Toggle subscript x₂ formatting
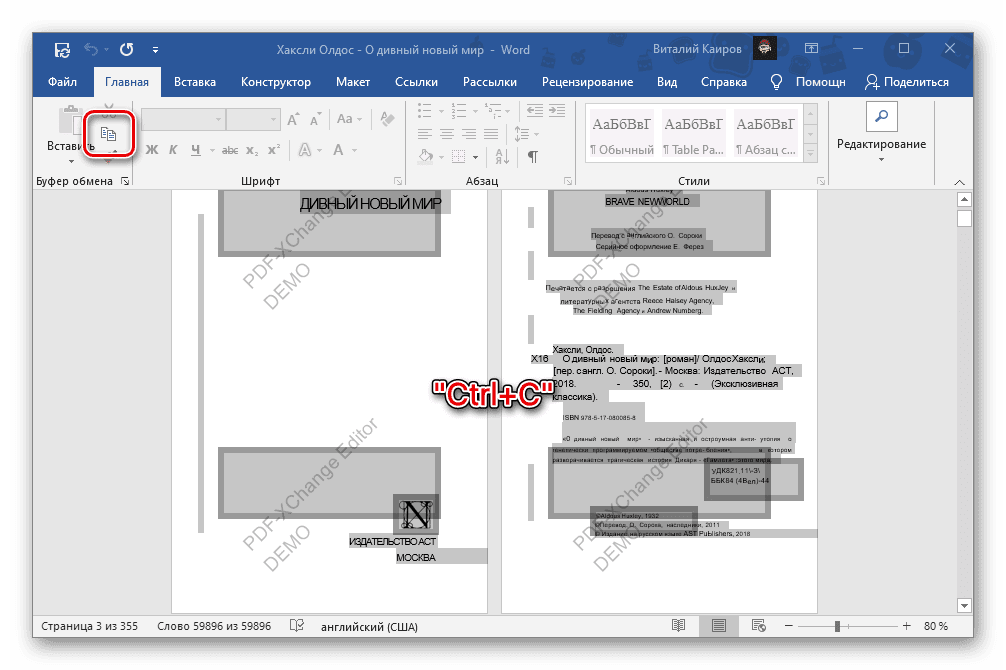1006x670 pixels. (252, 150)
